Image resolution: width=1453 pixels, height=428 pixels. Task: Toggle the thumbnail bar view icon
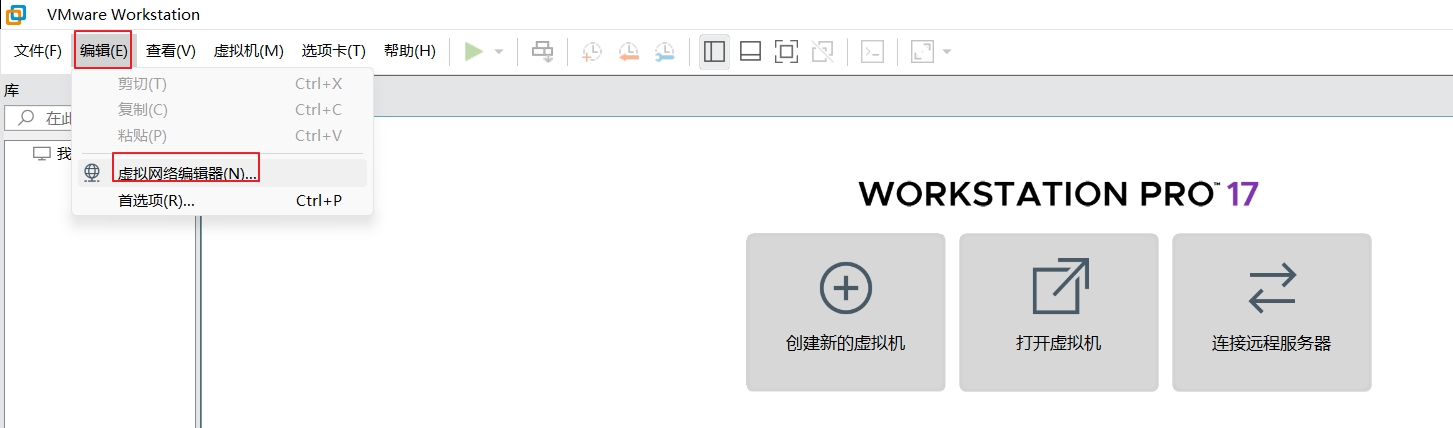(x=750, y=51)
